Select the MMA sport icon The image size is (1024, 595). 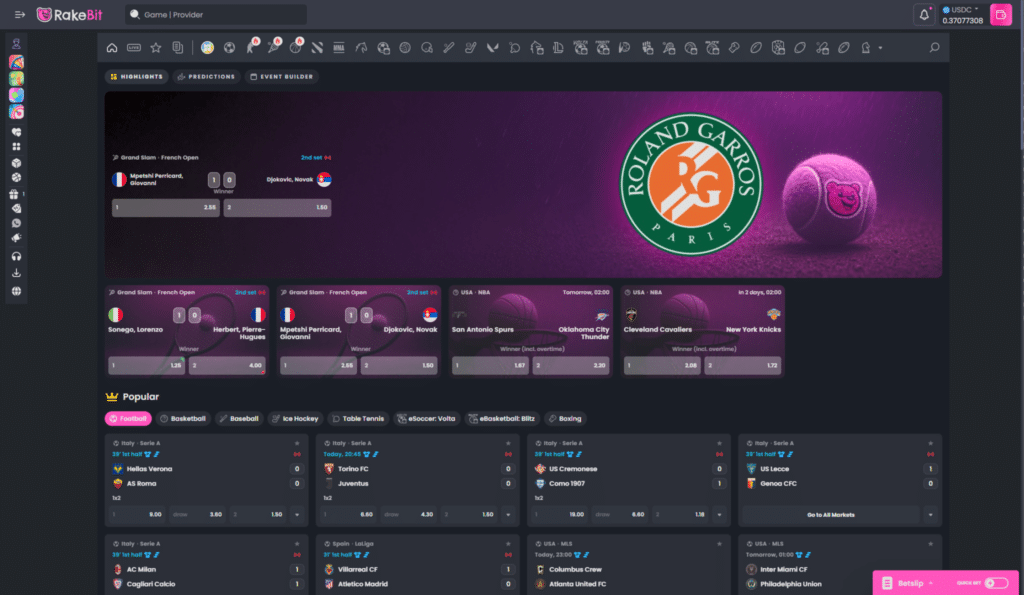(x=338, y=48)
